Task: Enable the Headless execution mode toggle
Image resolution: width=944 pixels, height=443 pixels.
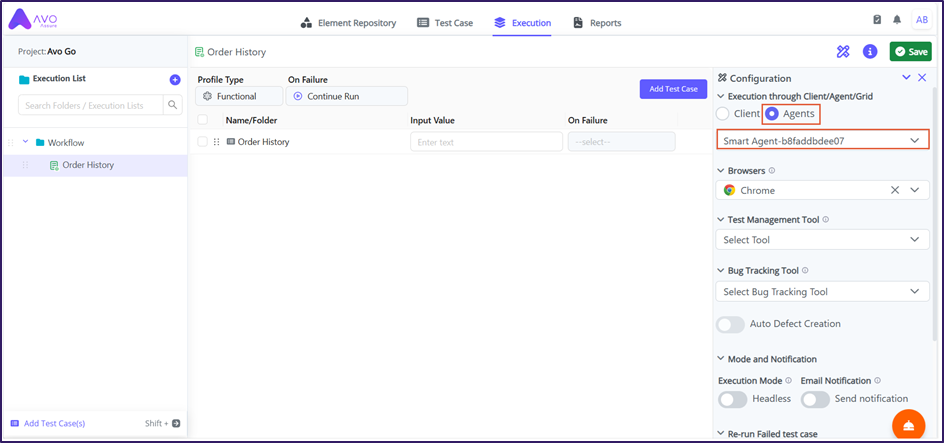Action: [x=733, y=399]
